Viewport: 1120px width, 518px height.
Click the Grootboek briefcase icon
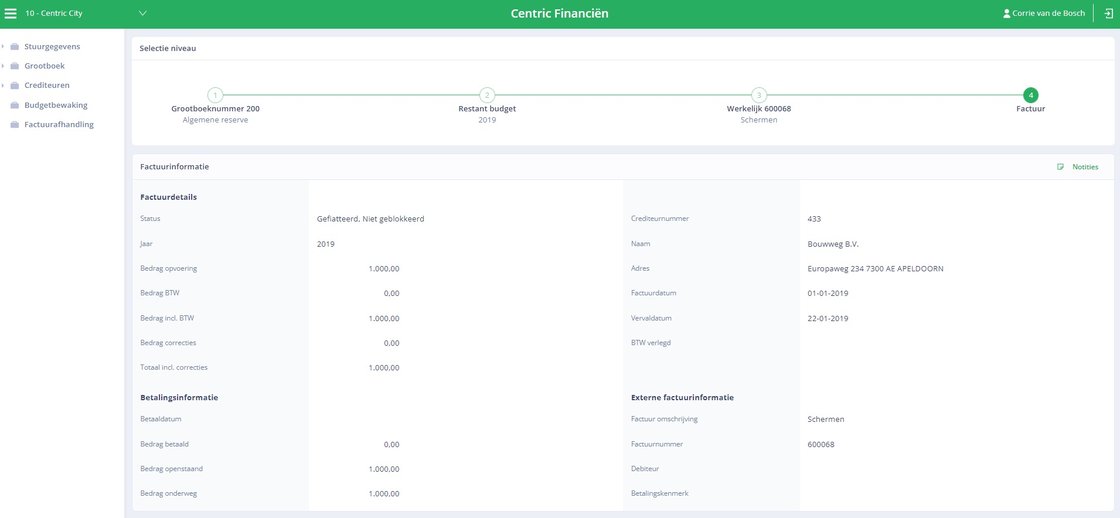(x=14, y=66)
